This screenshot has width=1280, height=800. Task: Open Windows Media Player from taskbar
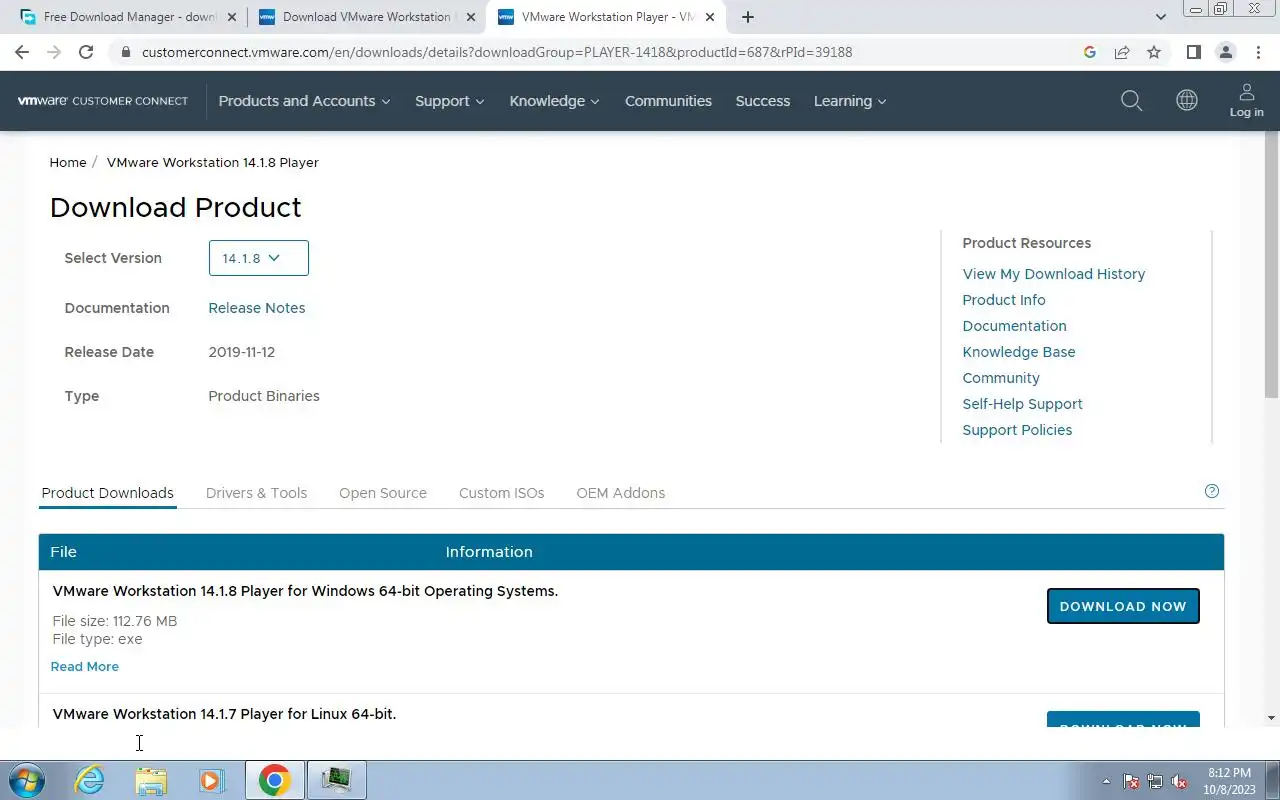[x=212, y=780]
